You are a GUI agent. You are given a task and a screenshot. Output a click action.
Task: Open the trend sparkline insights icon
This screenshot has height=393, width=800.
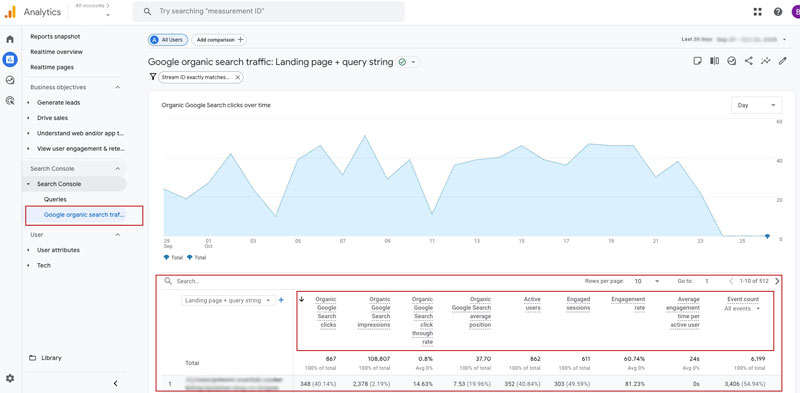pos(765,61)
